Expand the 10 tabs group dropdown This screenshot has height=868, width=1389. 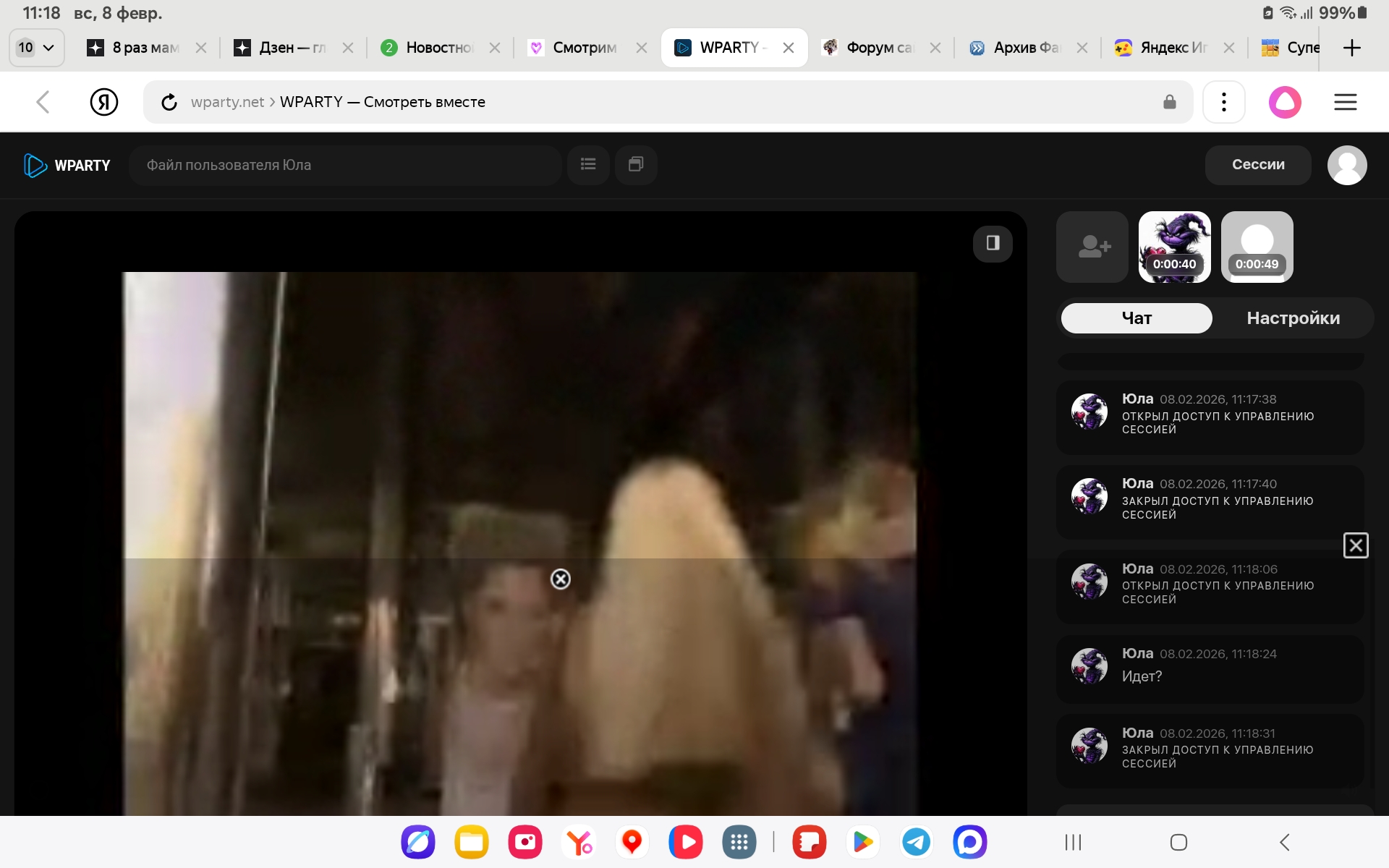pyautogui.click(x=36, y=48)
